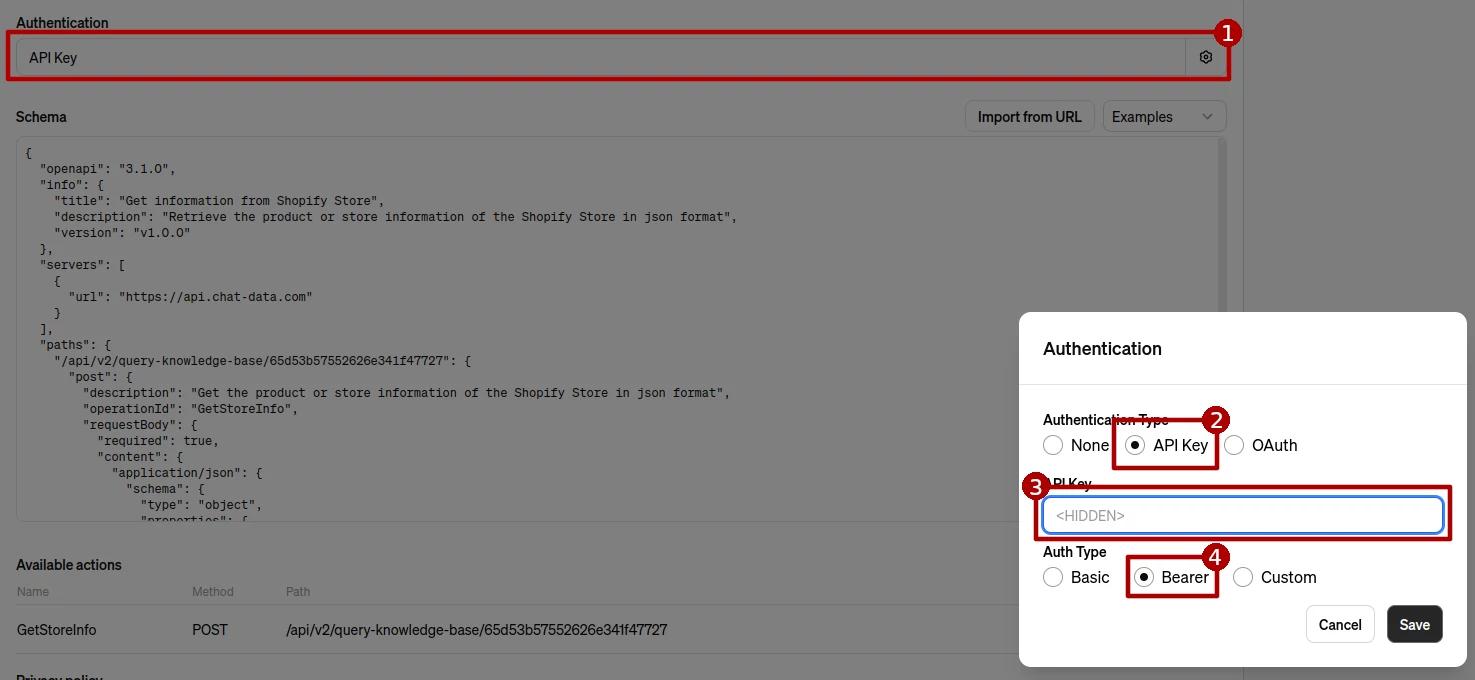Viewport: 1475px width, 680px height.
Task: Select the Bearer auth type radio
Action: click(x=1144, y=577)
